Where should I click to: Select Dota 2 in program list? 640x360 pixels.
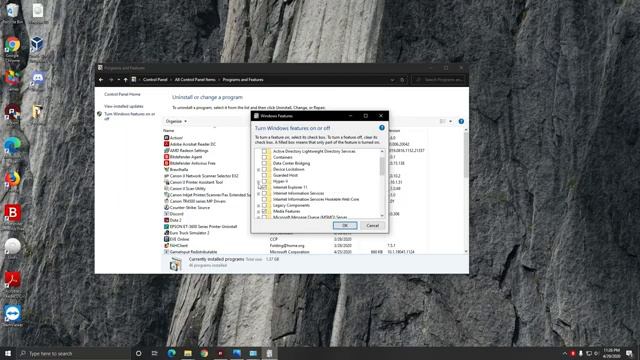click(176, 220)
